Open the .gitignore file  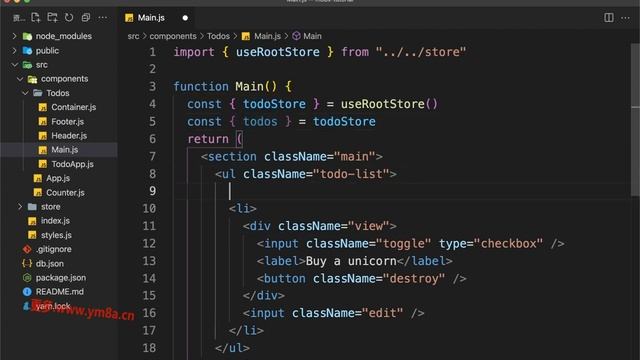pos(53,249)
